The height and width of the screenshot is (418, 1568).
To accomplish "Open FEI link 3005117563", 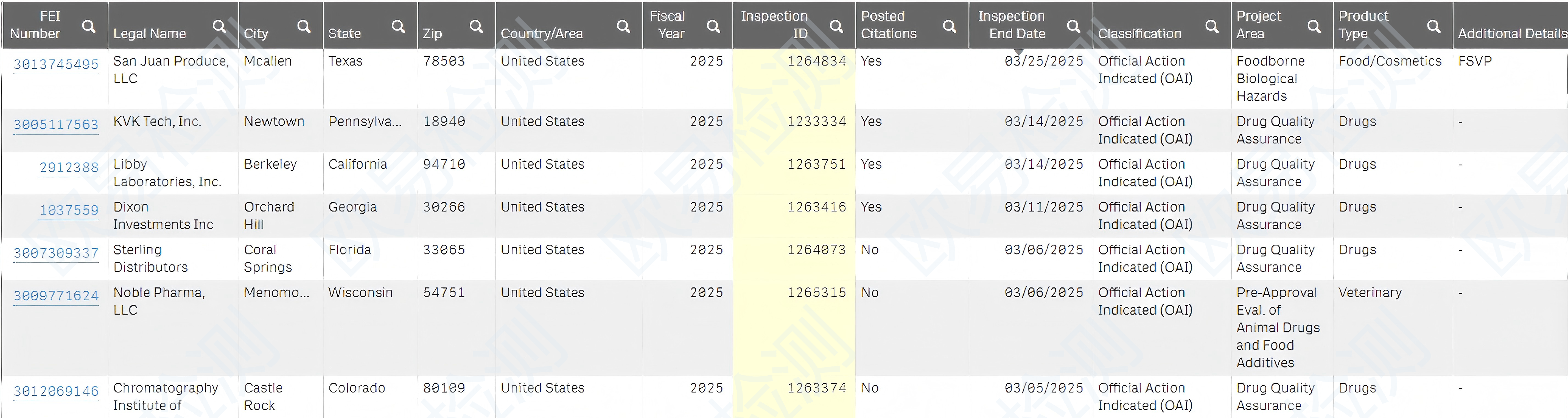I will click(x=56, y=125).
